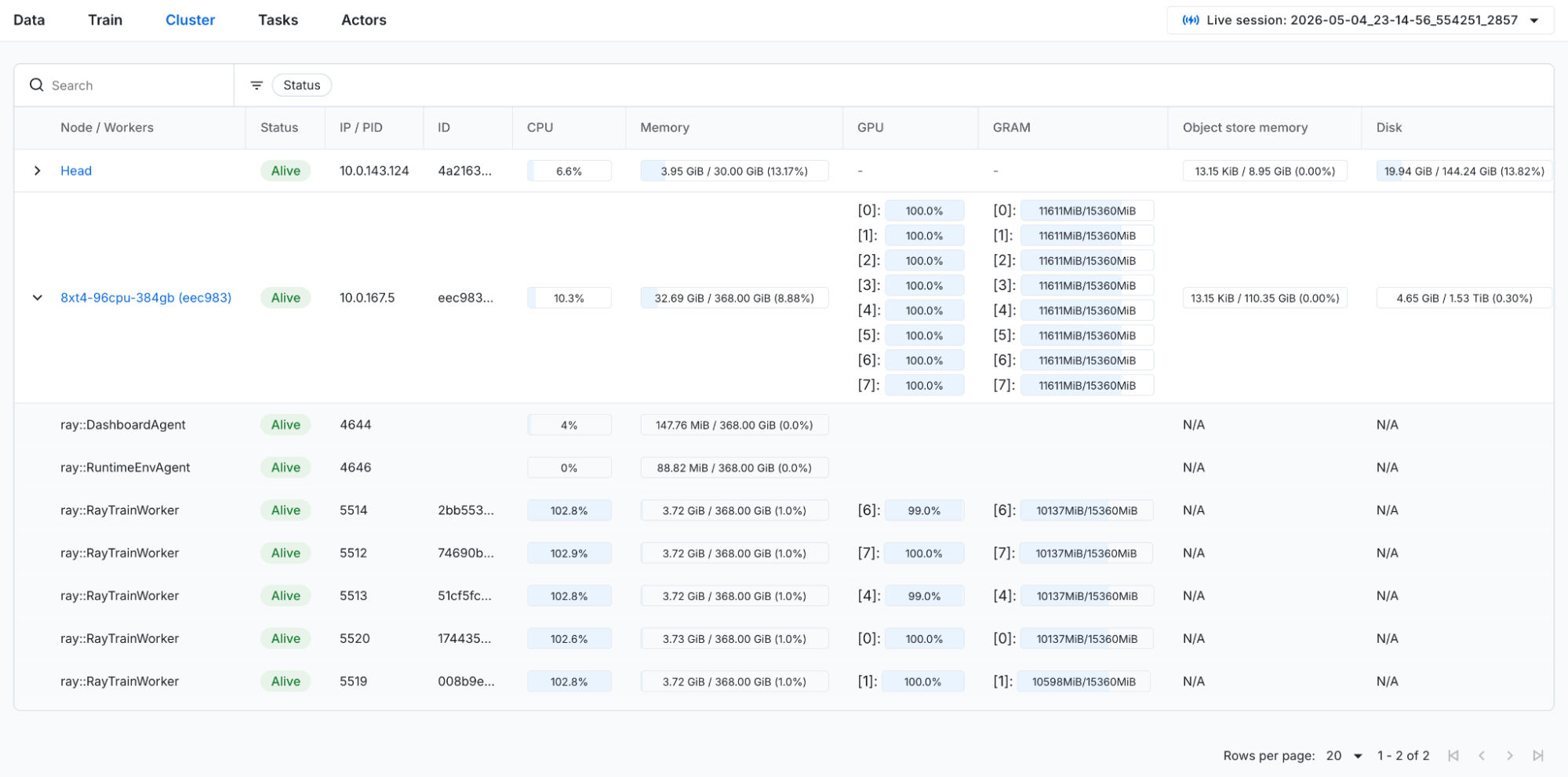Click worker ID 51cf5fc...
This screenshot has width=1568, height=777.
point(464,596)
